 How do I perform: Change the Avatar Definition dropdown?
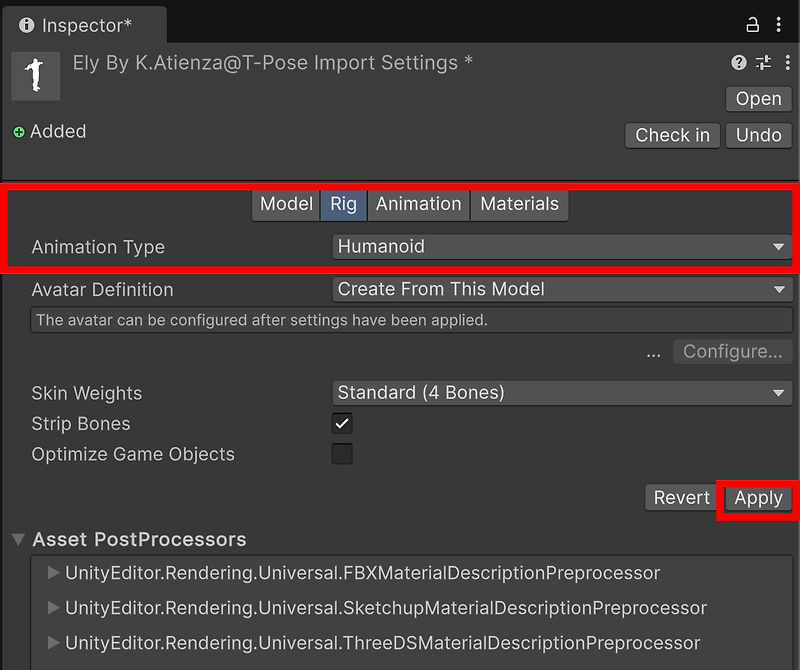(x=560, y=289)
